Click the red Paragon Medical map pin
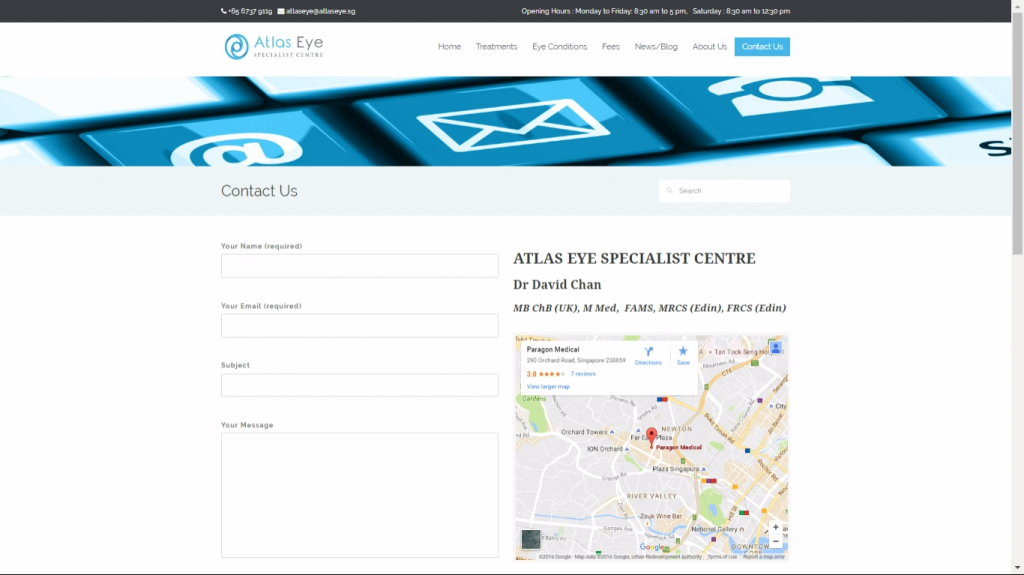Viewport: 1024px width, 575px height. point(651,436)
